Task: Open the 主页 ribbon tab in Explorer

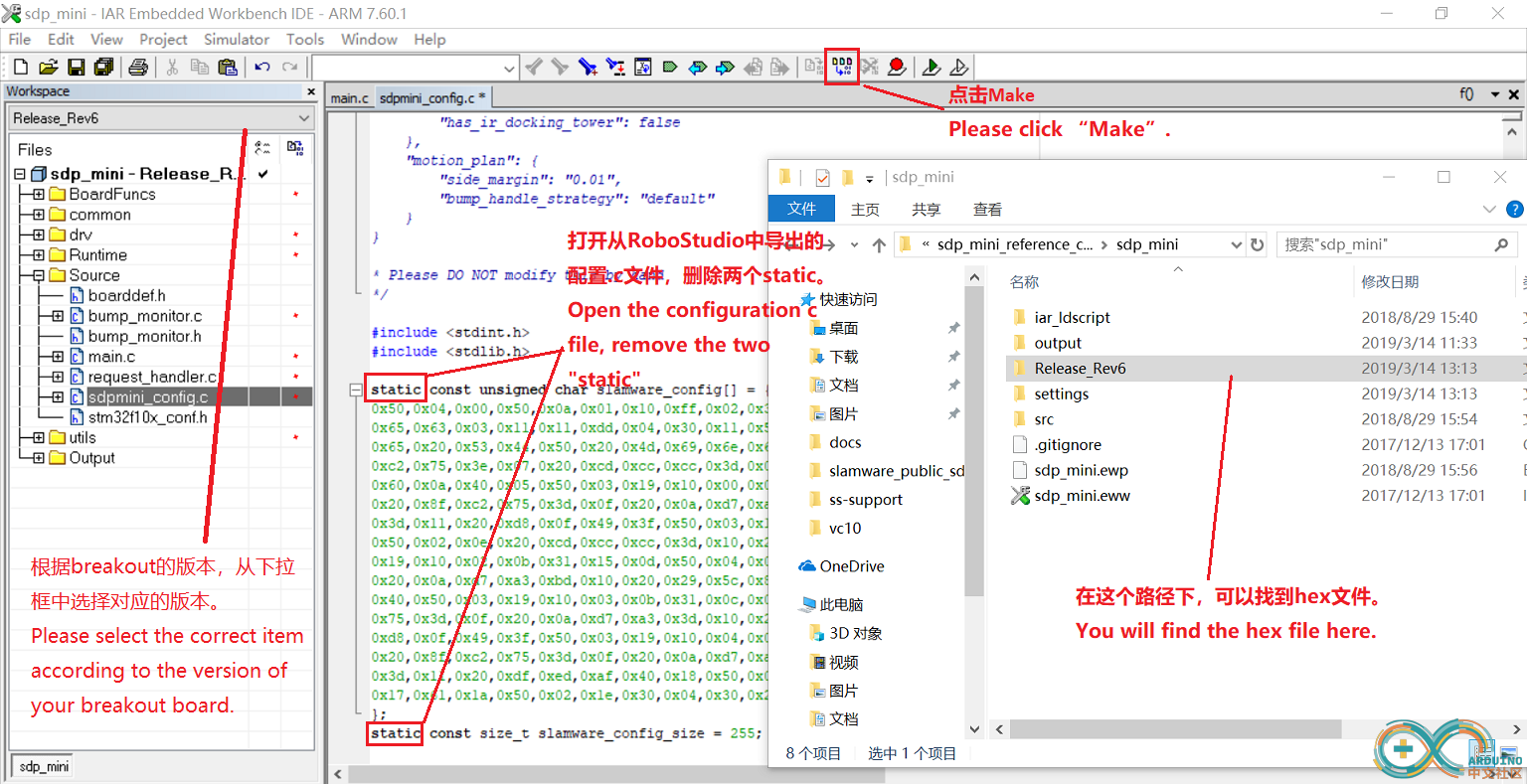Action: click(865, 209)
